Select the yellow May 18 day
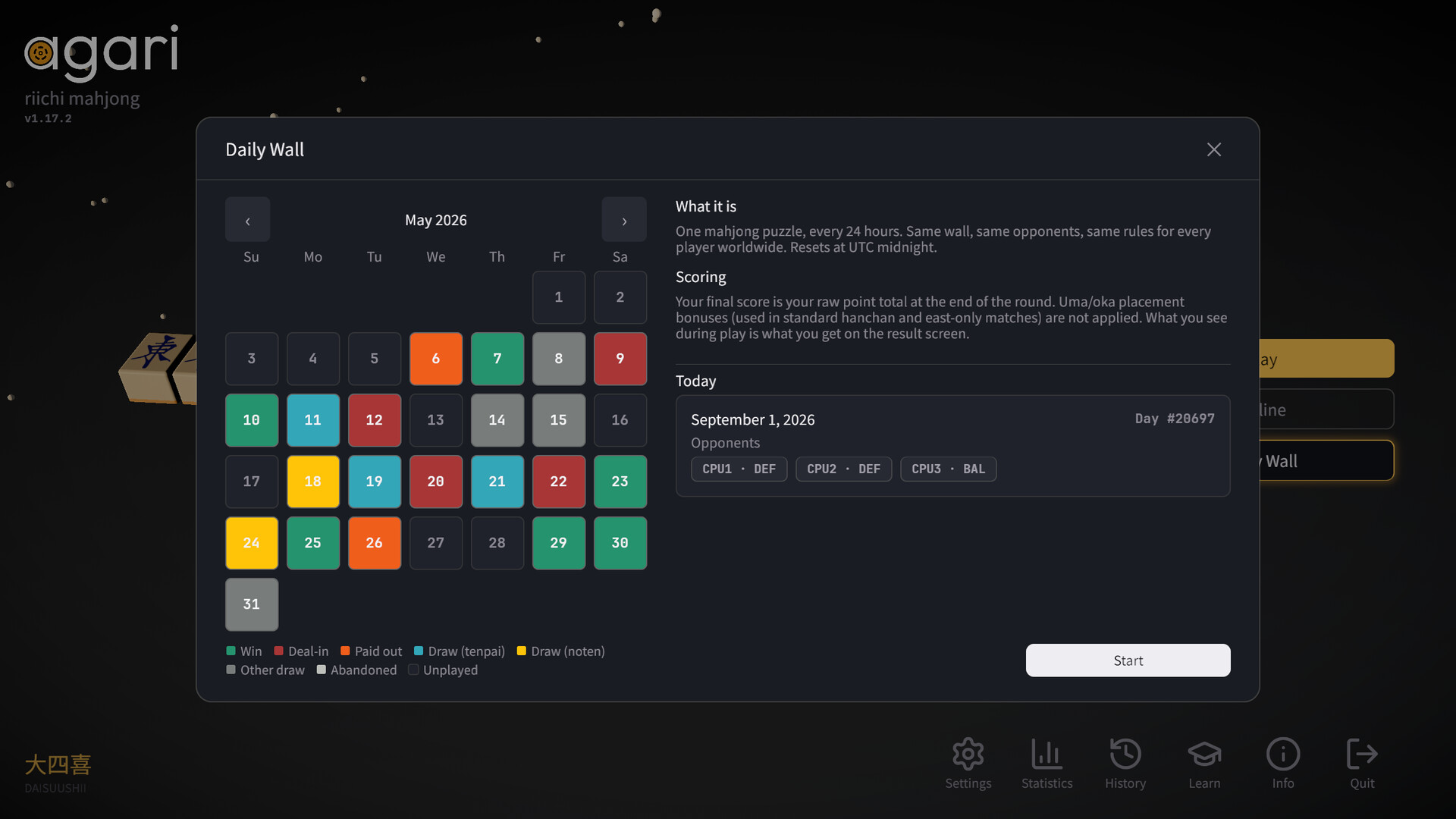Viewport: 1456px width, 819px height. tap(313, 482)
